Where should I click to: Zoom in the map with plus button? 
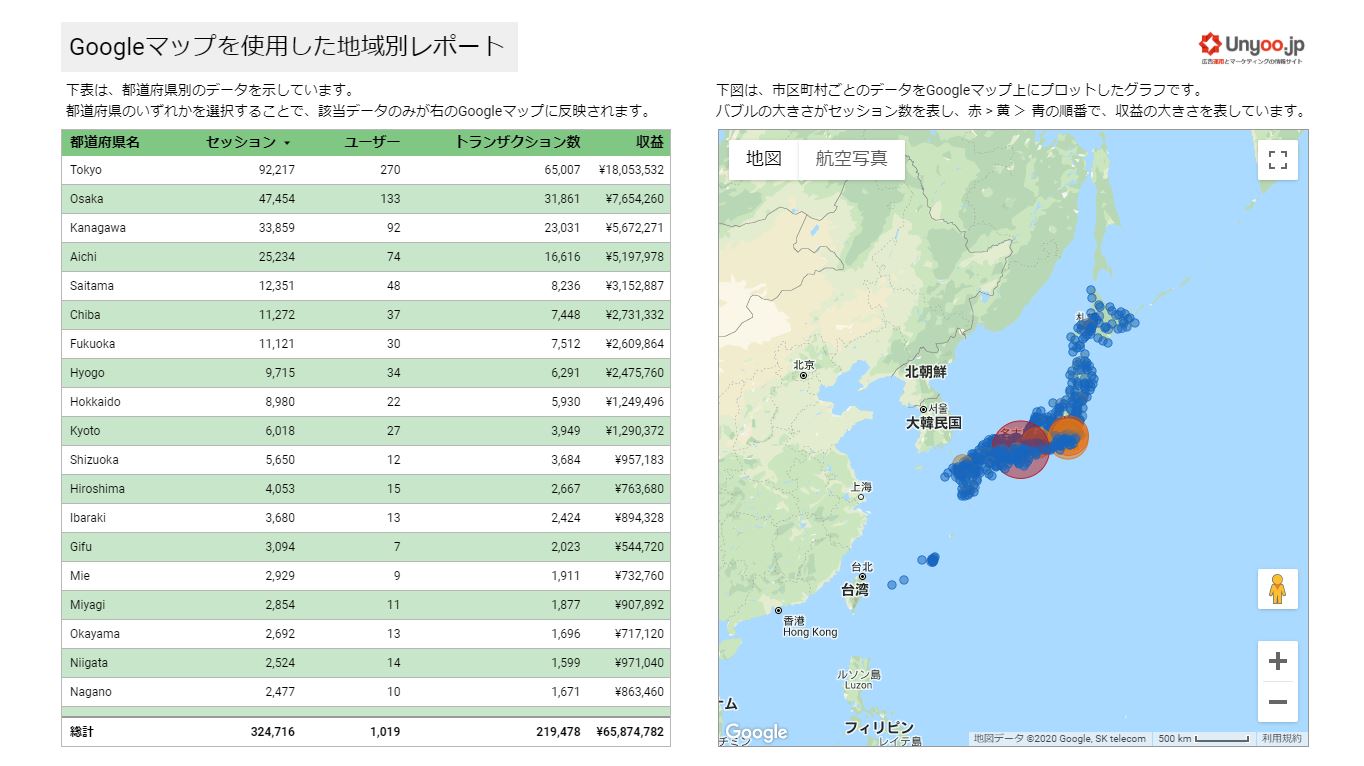[1277, 661]
